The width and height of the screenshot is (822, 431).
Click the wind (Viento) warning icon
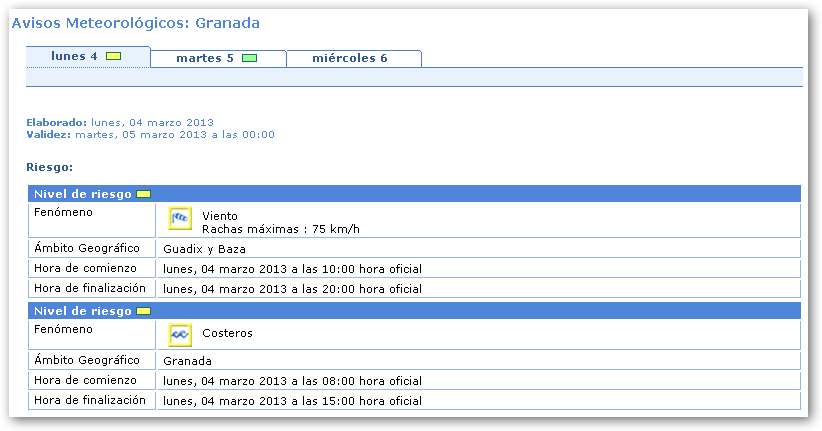pos(180,220)
